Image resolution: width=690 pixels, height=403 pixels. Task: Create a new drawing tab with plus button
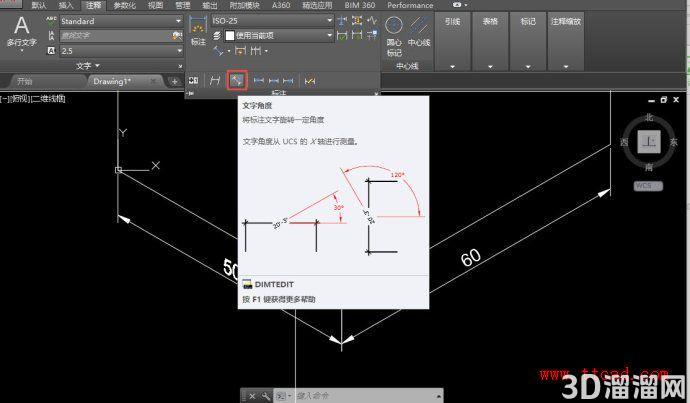click(x=175, y=81)
